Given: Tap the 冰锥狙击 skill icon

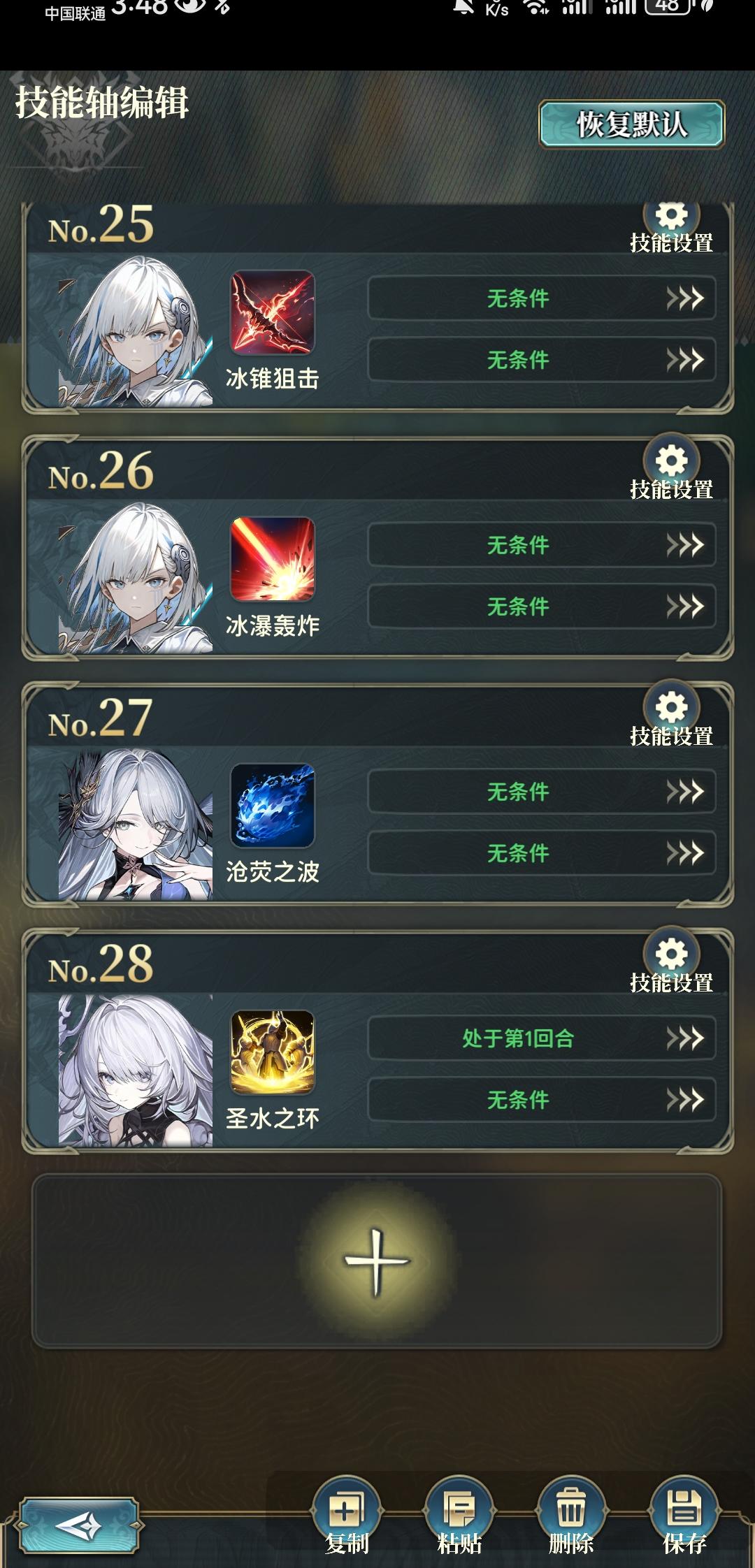Looking at the screenshot, I should [x=273, y=312].
